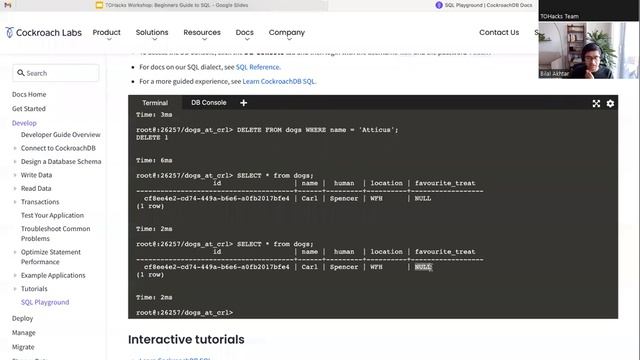Expand Design a Database Schema arrow

(15, 162)
